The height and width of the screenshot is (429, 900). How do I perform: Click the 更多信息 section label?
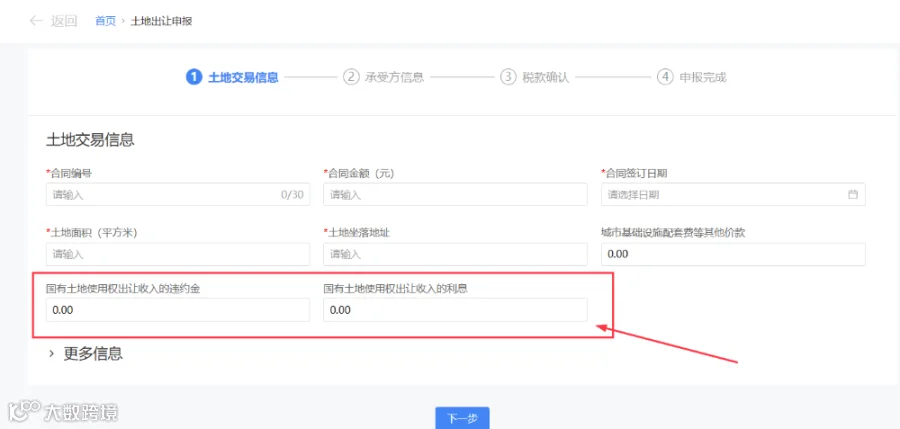pyautogui.click(x=93, y=354)
